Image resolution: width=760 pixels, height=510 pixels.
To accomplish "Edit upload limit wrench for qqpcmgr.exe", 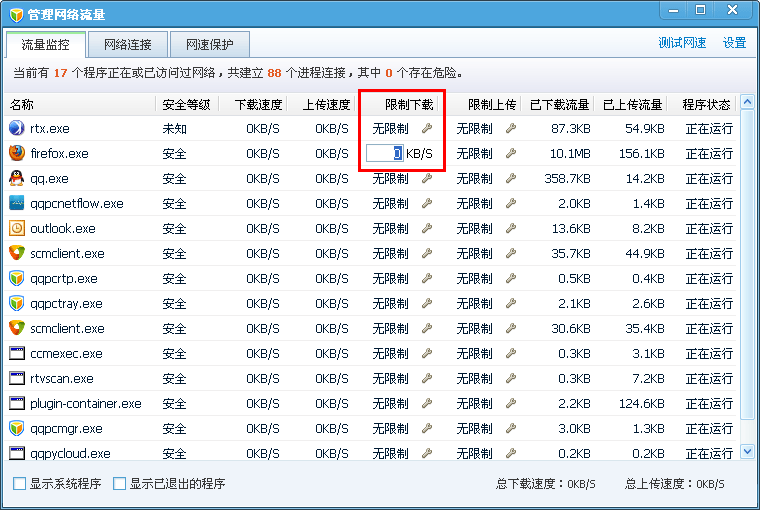I will (x=511, y=429).
